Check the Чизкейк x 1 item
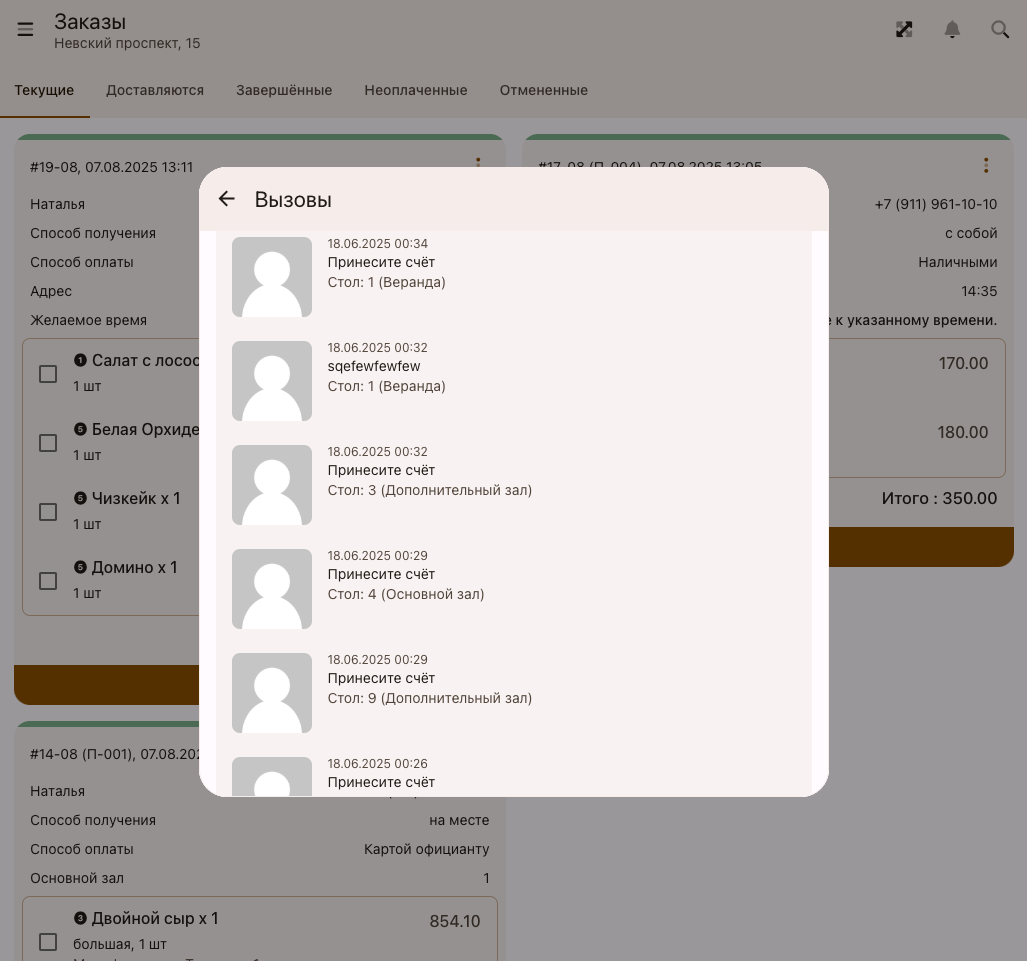 point(48,512)
